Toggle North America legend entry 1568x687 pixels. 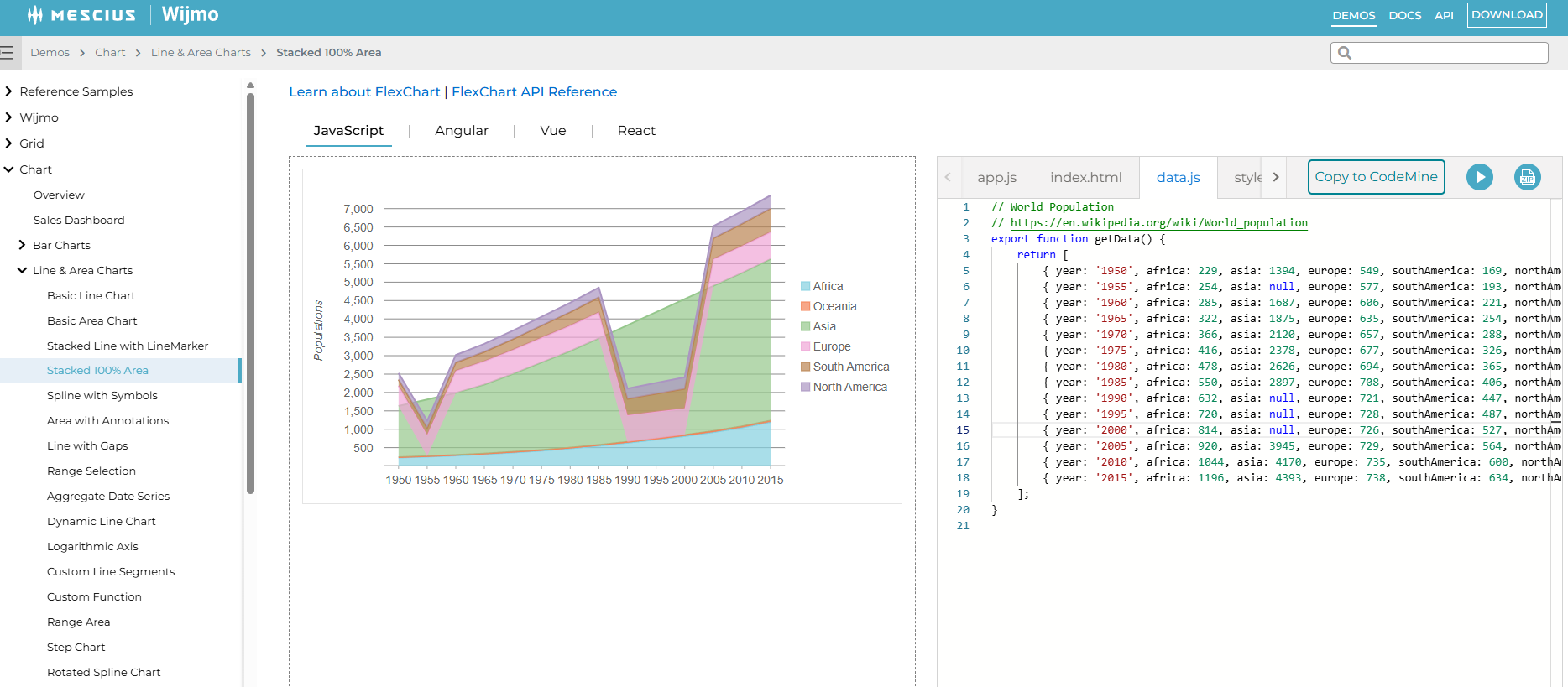pos(849,387)
